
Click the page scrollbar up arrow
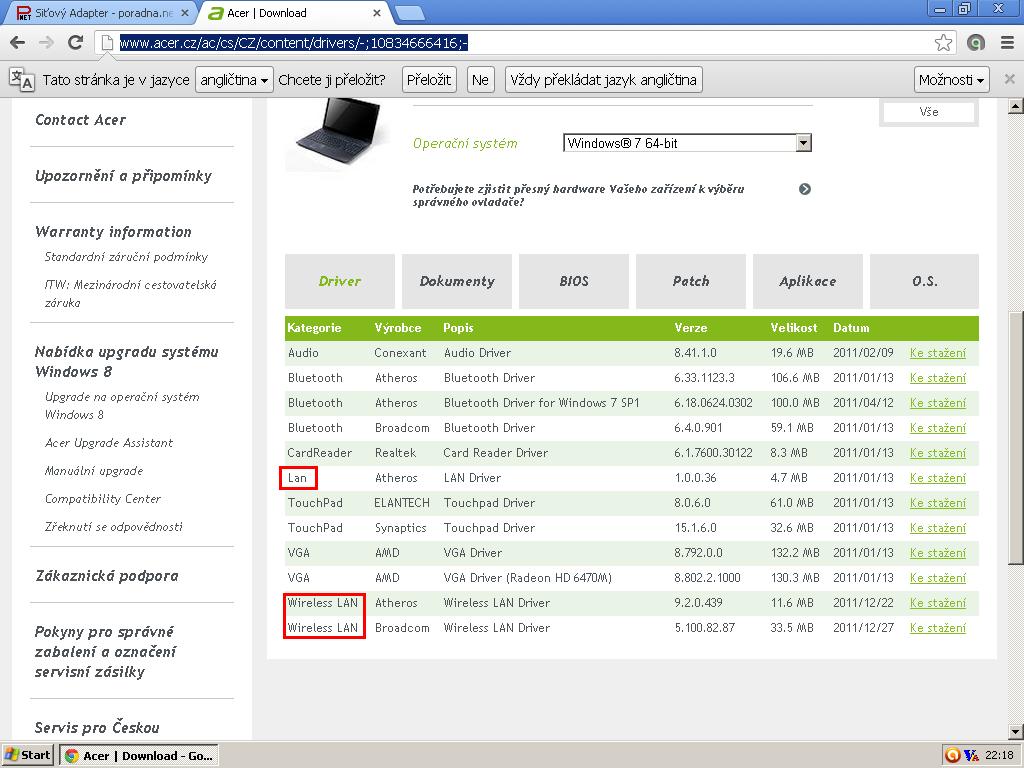pyautogui.click(x=1015, y=106)
